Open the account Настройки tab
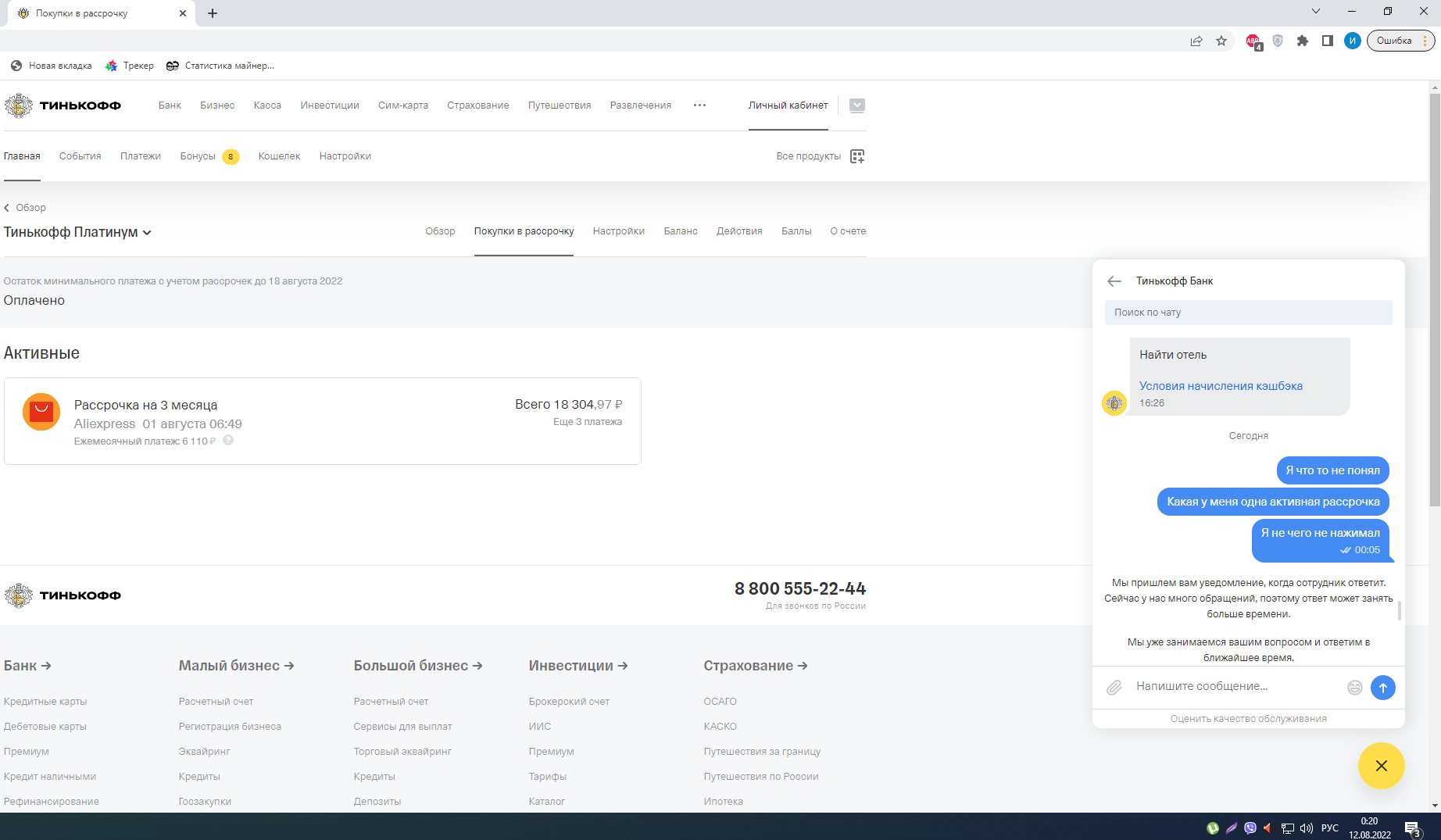Image resolution: width=1441 pixels, height=840 pixels. 618,231
